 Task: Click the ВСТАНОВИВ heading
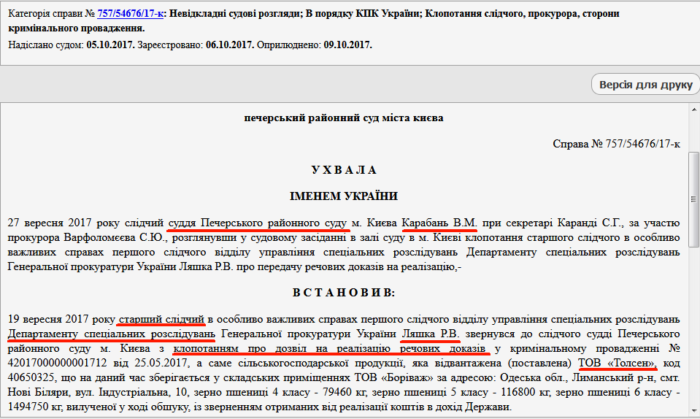pyautogui.click(x=345, y=292)
